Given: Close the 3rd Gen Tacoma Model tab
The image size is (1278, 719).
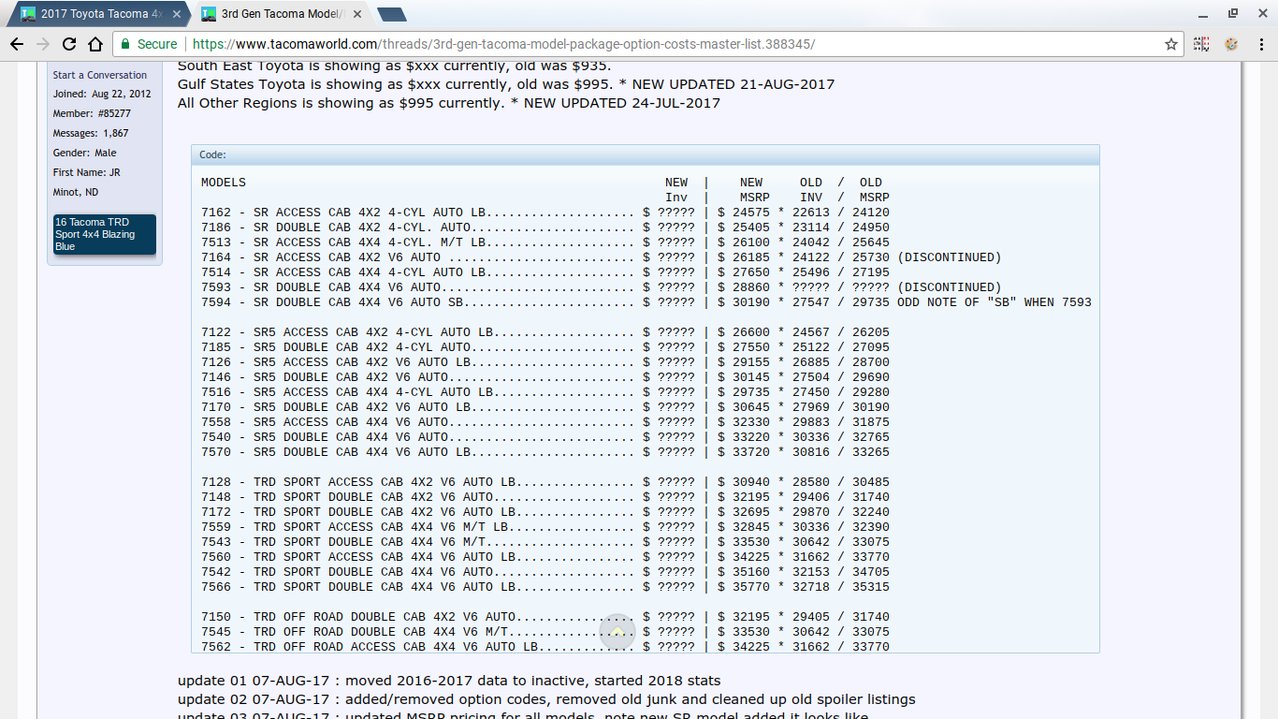Looking at the screenshot, I should 355,14.
